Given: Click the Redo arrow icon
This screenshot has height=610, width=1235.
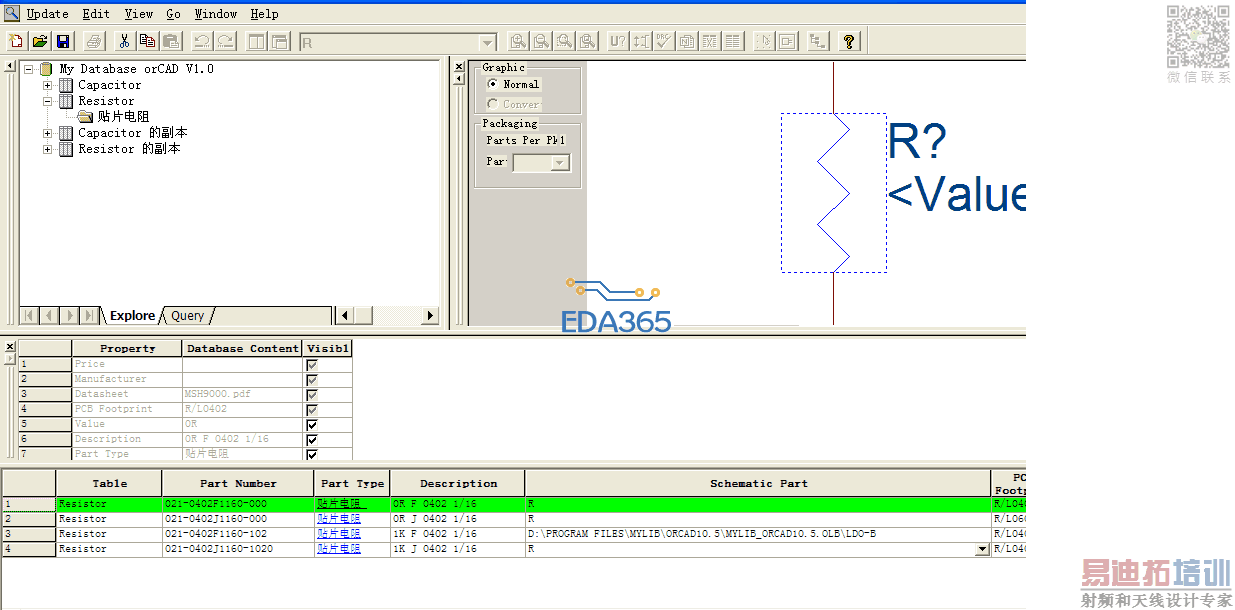Looking at the screenshot, I should [x=225, y=41].
